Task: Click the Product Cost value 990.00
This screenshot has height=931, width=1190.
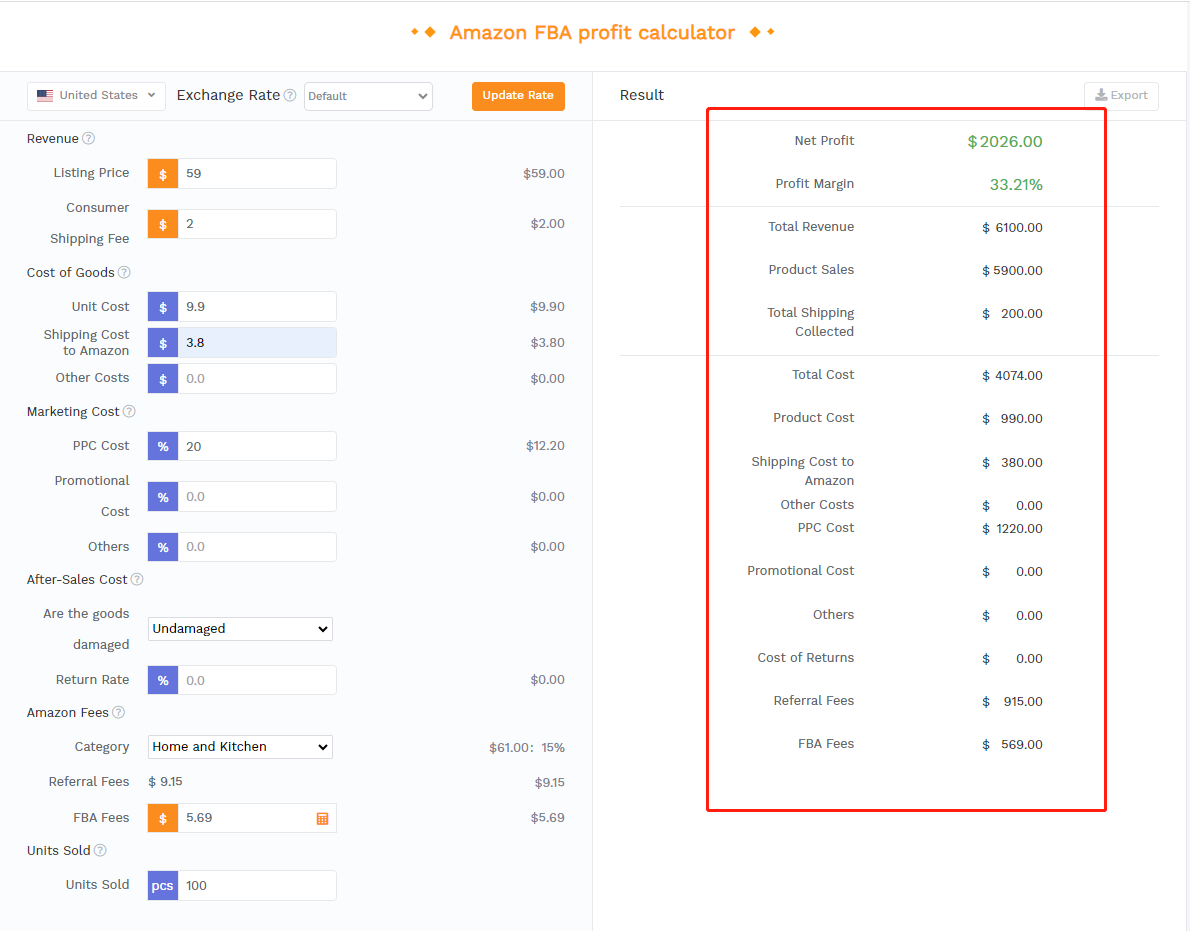Action: 1022,419
